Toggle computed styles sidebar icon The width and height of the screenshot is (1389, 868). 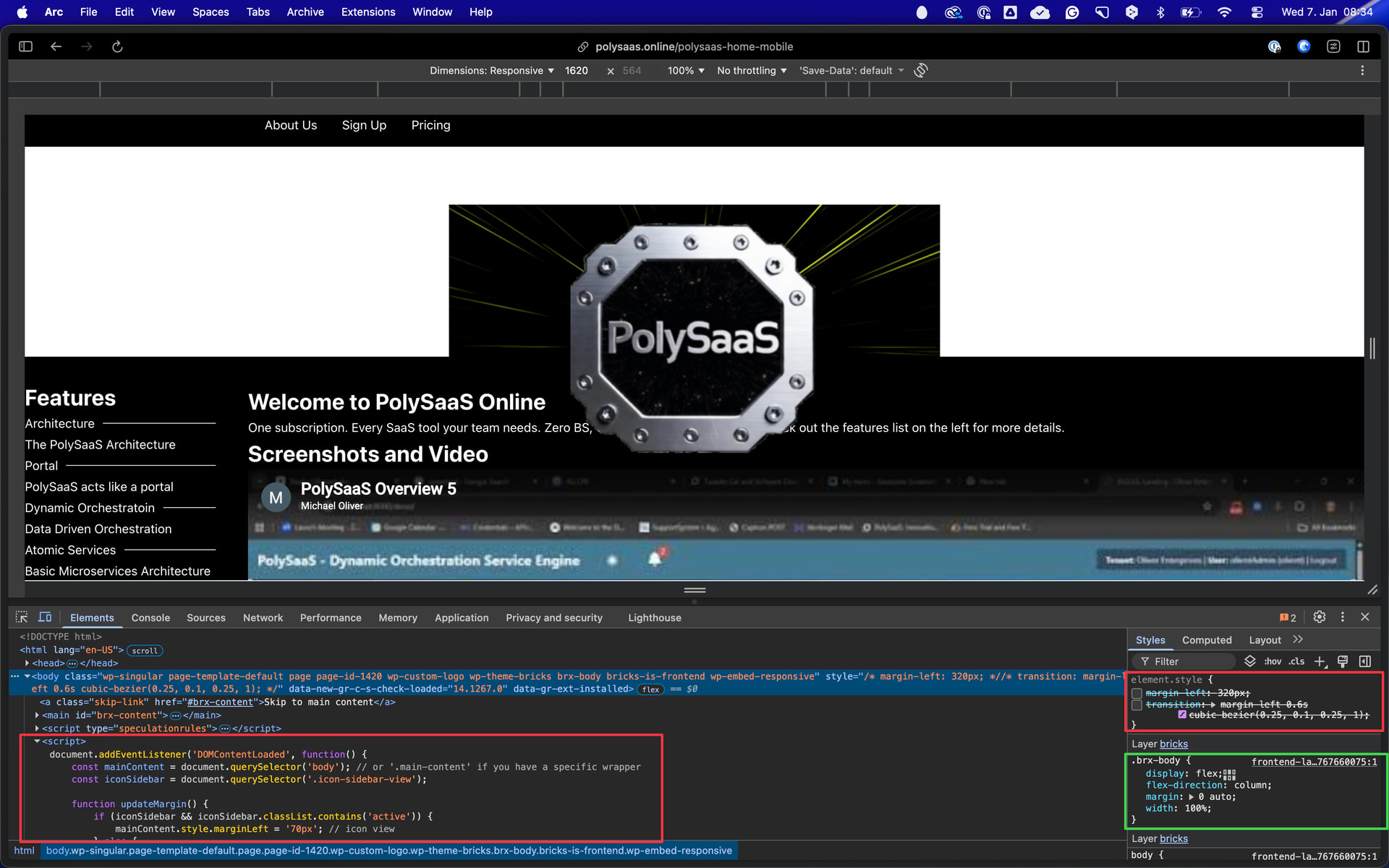click(1365, 661)
